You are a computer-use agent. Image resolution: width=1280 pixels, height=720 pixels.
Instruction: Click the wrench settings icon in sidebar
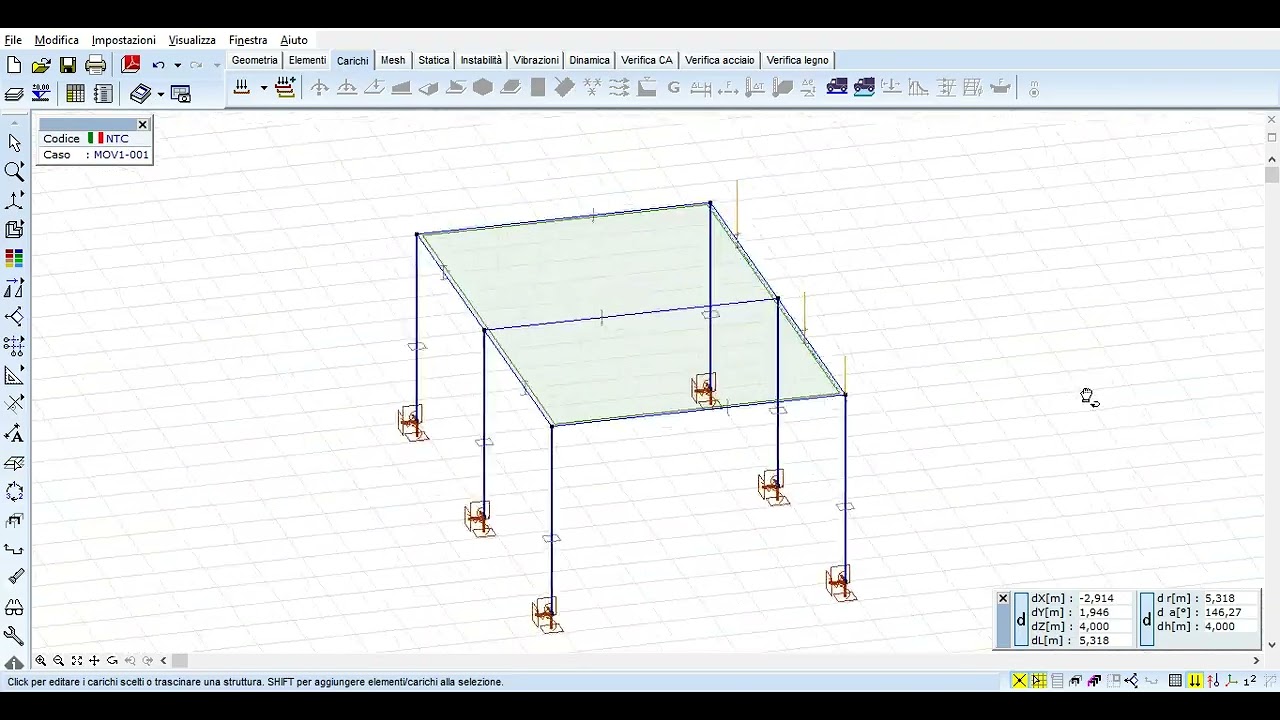tap(14, 635)
